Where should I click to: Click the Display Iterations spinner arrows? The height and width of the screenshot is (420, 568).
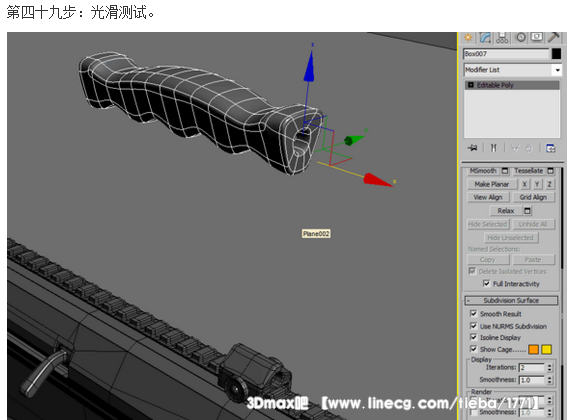[550, 367]
